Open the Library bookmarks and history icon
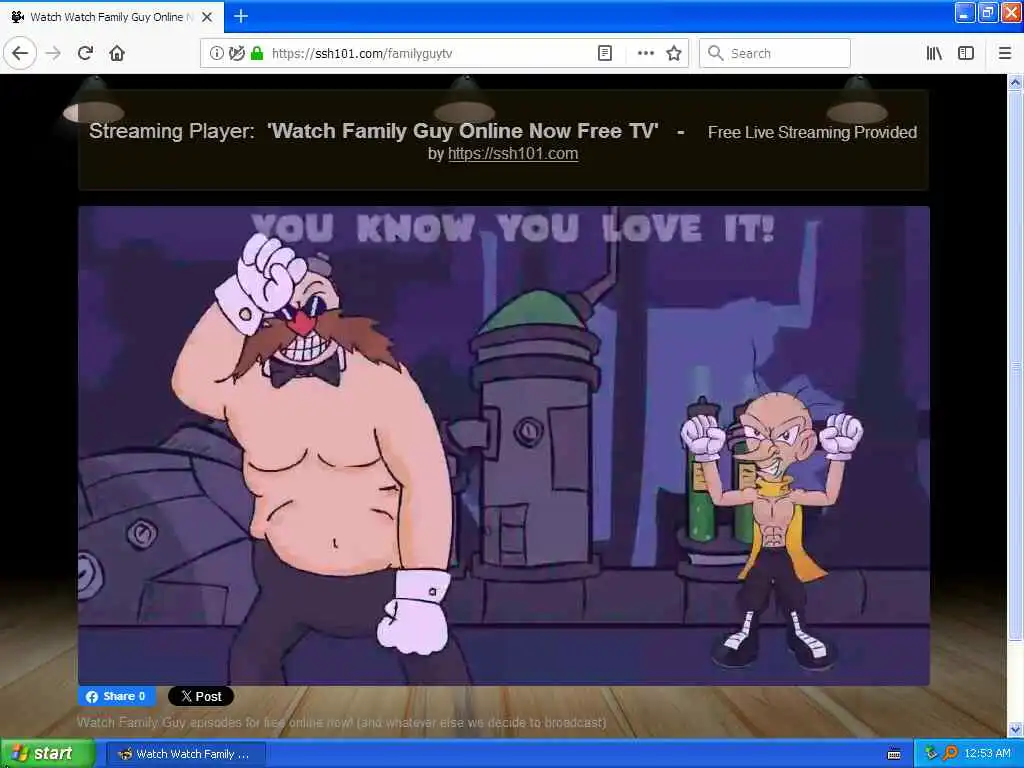 pyautogui.click(x=934, y=54)
